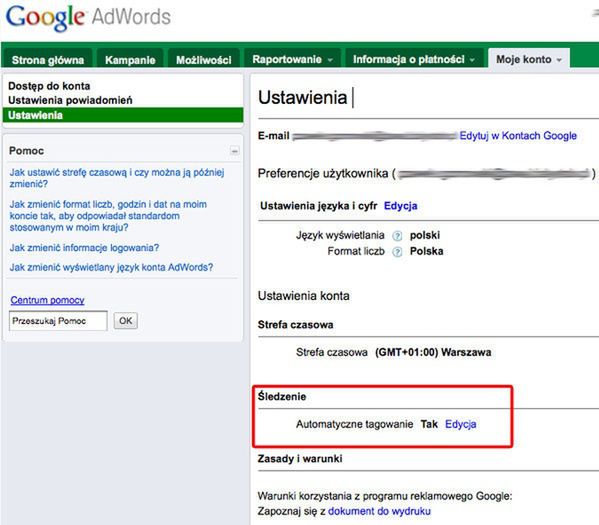Click help icon next to Format liczb
Image resolution: width=599 pixels, height=525 pixels.
point(397,252)
